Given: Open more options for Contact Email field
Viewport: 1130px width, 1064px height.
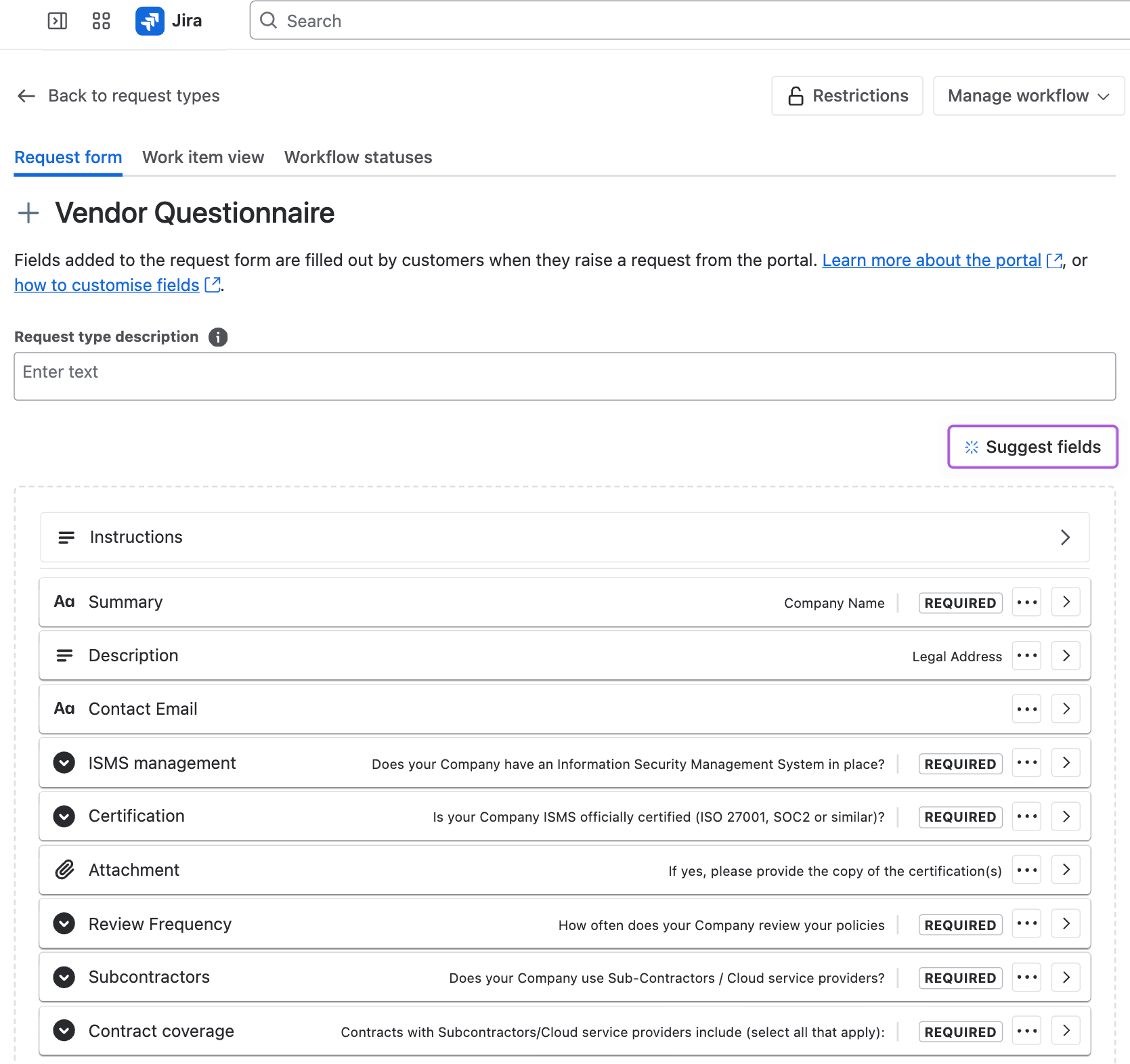Looking at the screenshot, I should coord(1026,709).
